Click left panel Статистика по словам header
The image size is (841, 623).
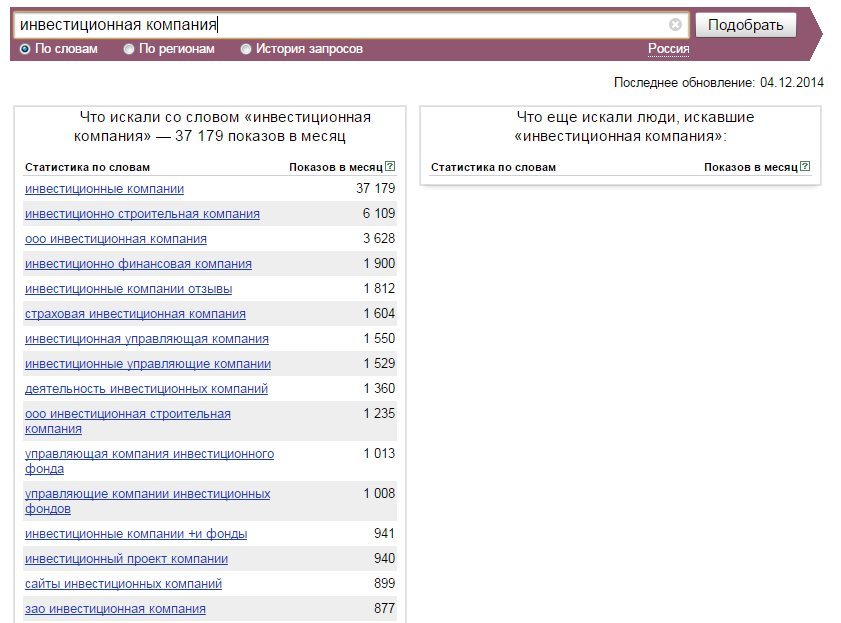87,167
